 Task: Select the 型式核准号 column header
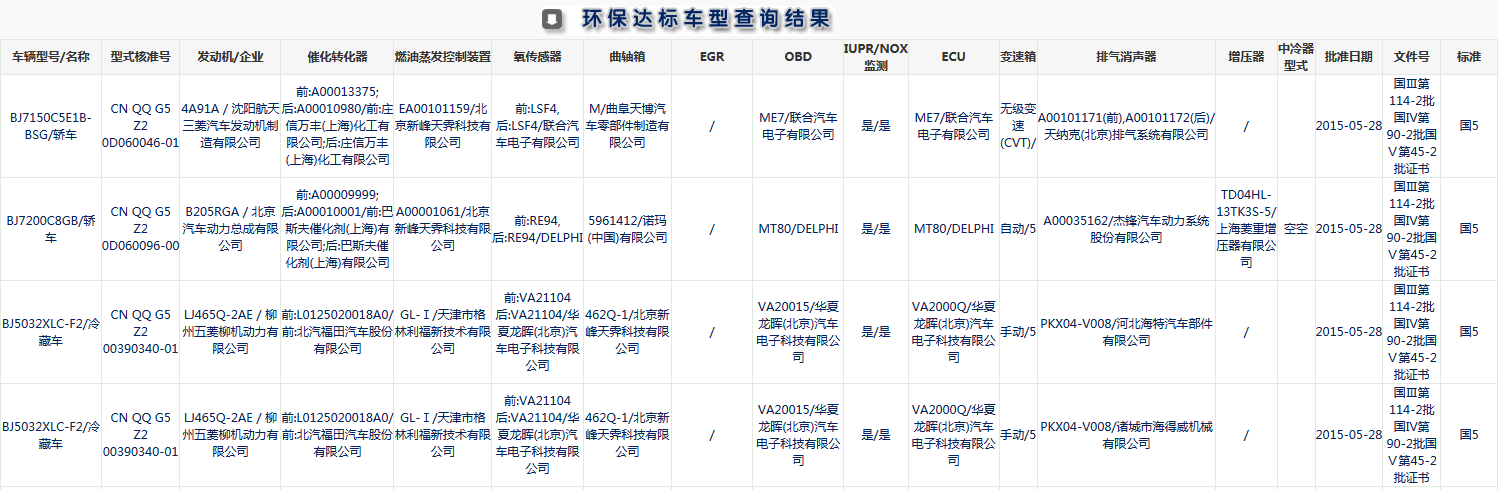point(141,57)
